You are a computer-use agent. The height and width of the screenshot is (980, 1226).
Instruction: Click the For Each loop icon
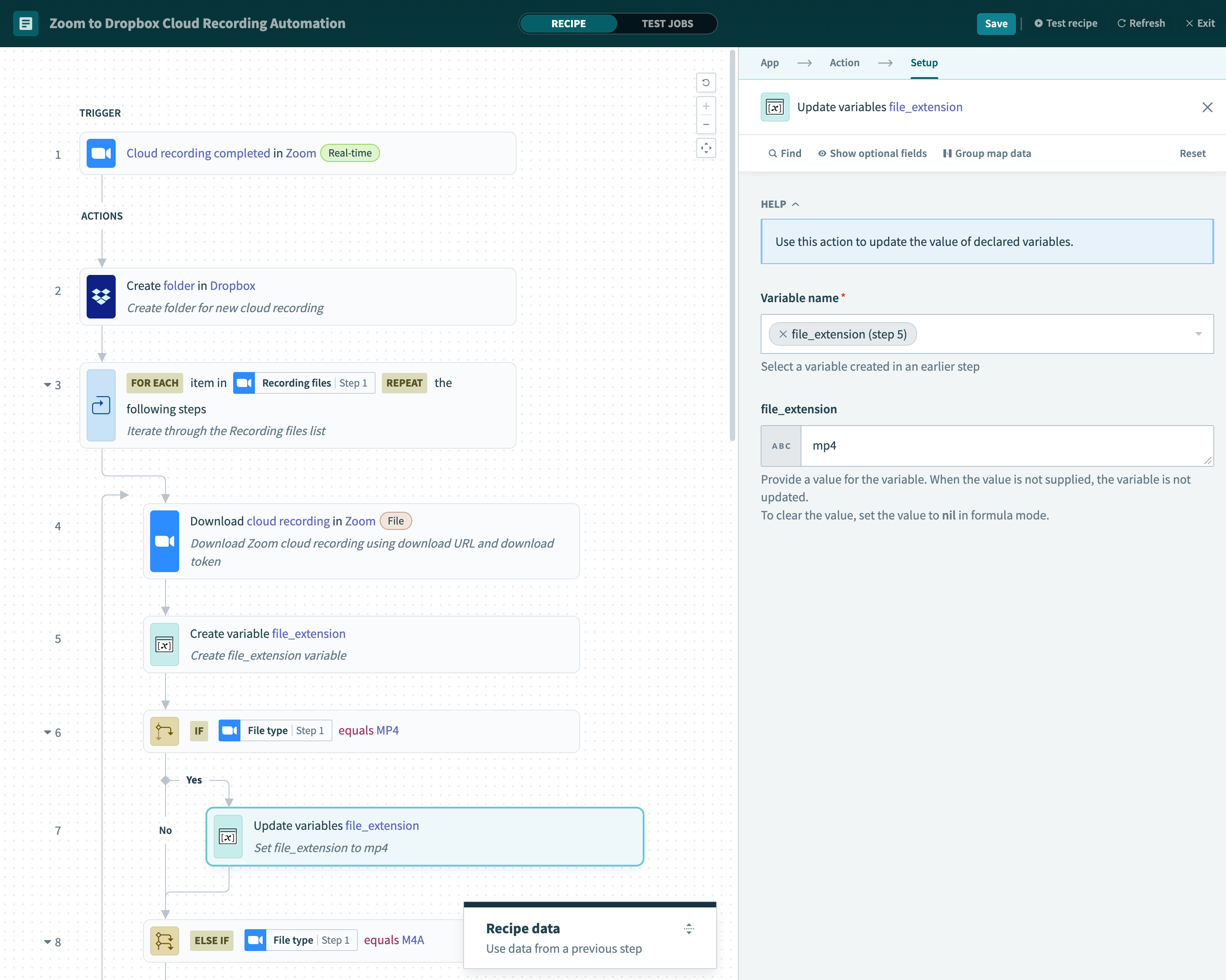coord(101,405)
